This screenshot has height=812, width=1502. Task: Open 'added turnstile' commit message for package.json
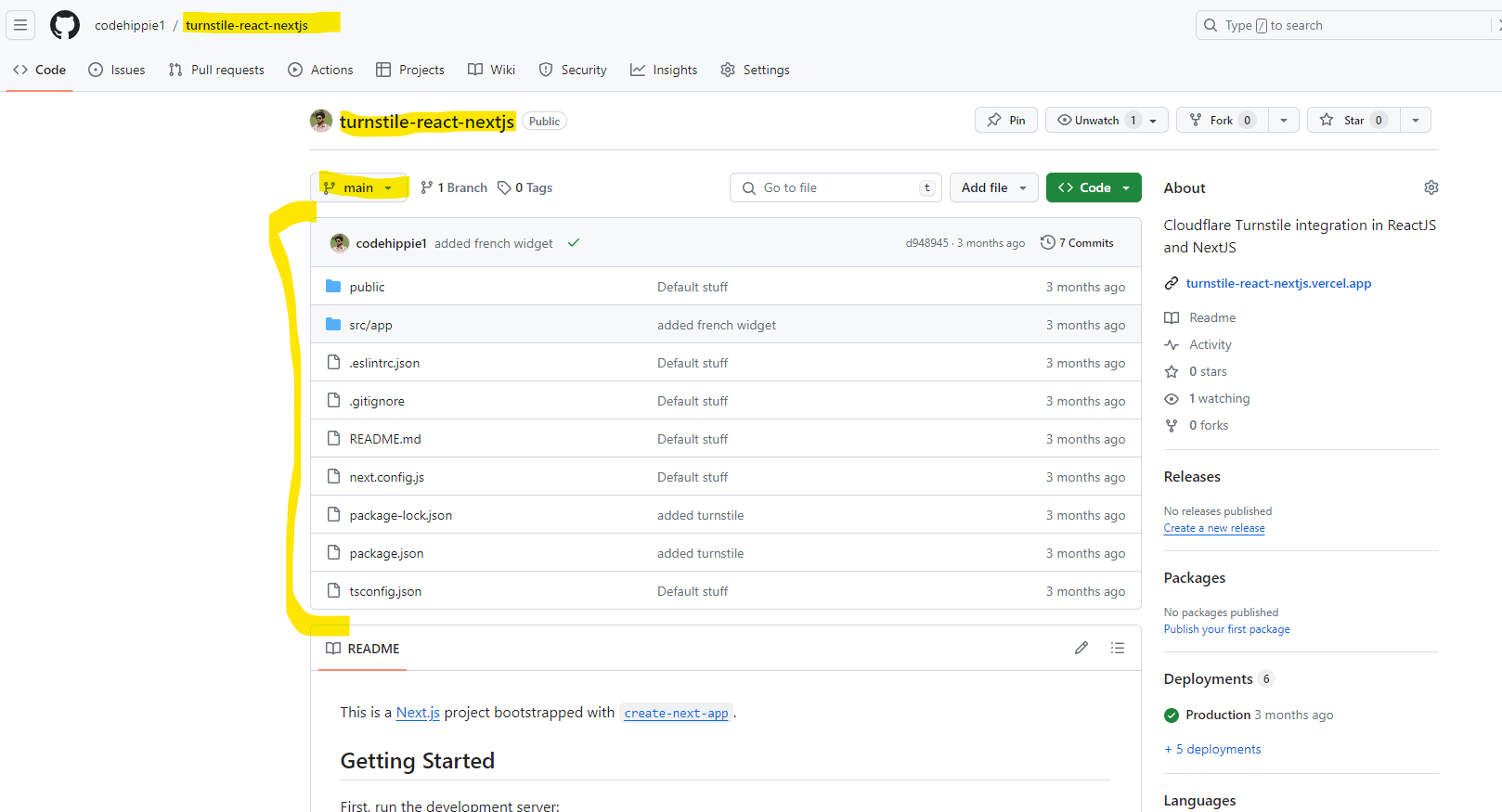coord(700,553)
